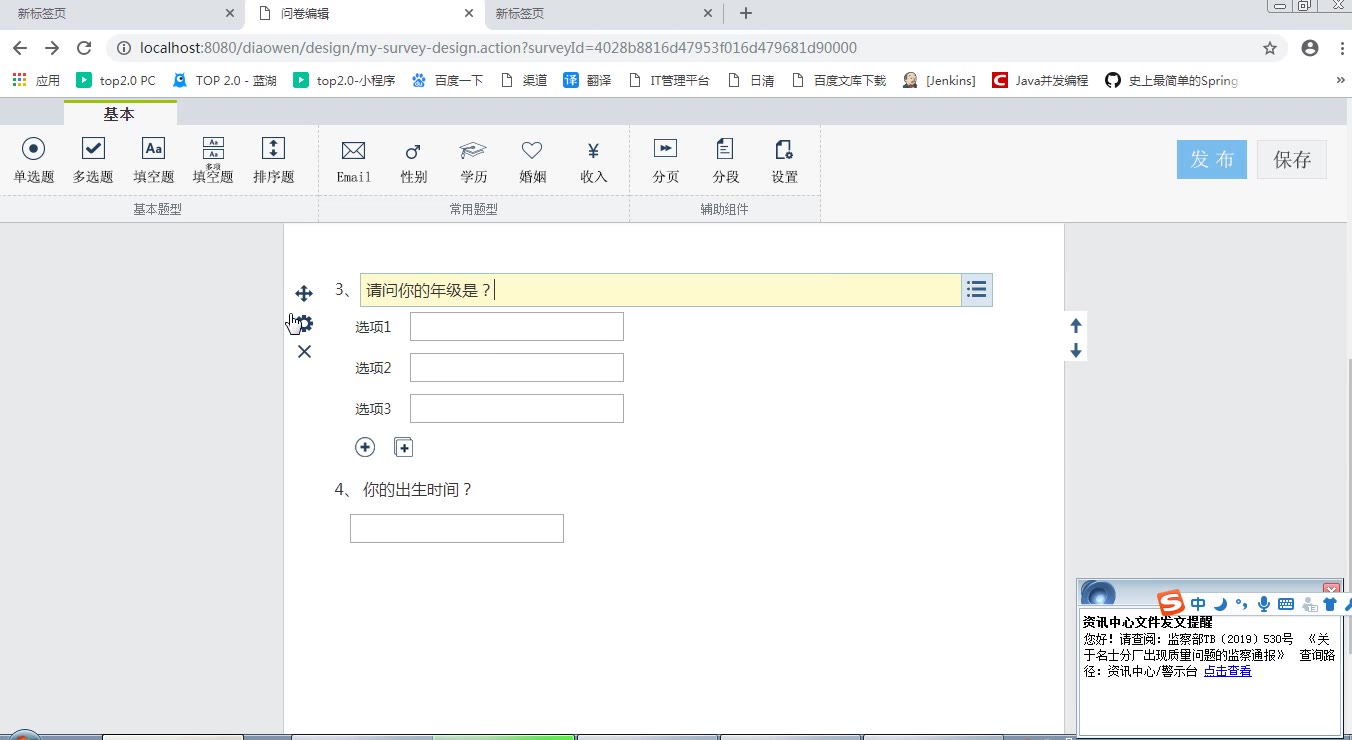Viewport: 1352px width, 740px height.
Task: Add the 婚姻 marital status question
Action: (x=532, y=160)
